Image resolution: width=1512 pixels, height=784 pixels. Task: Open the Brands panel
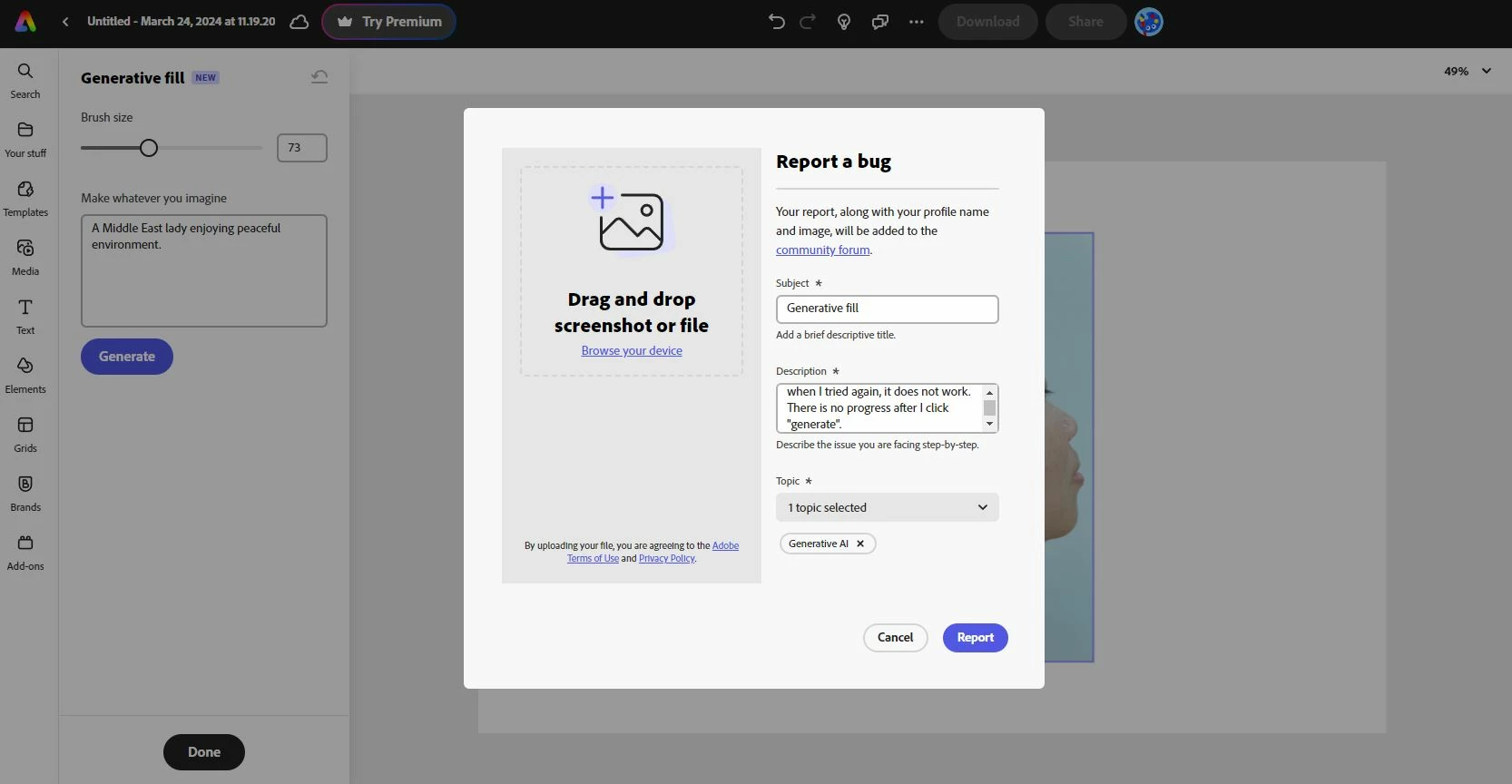25,494
